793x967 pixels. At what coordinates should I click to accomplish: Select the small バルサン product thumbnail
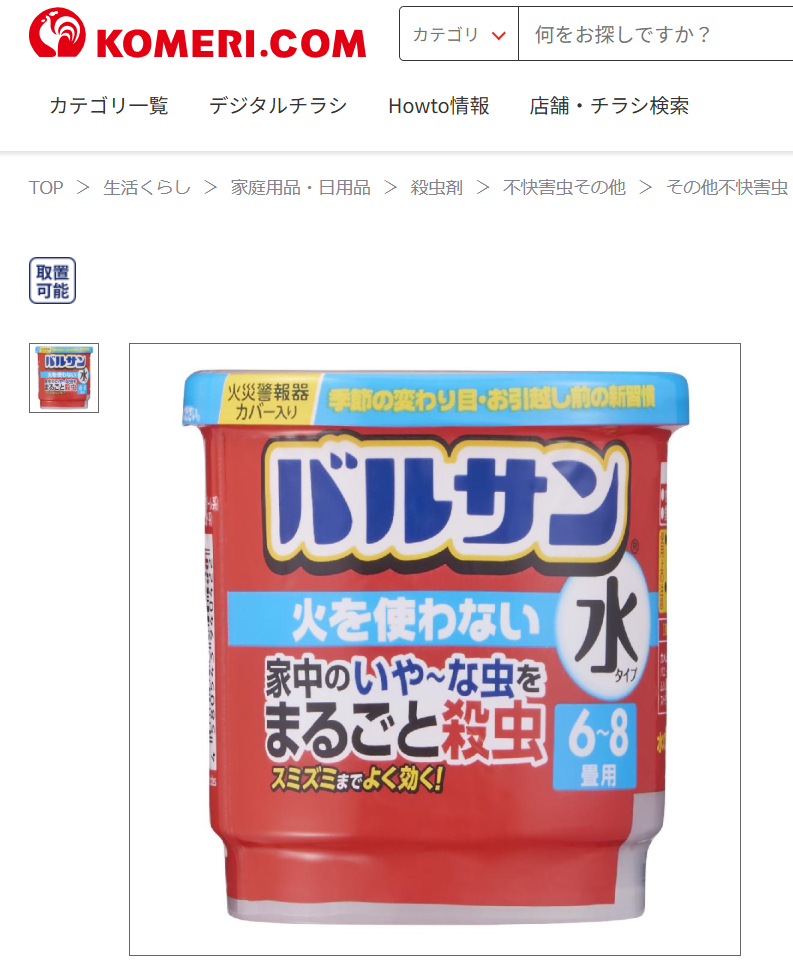click(x=64, y=378)
